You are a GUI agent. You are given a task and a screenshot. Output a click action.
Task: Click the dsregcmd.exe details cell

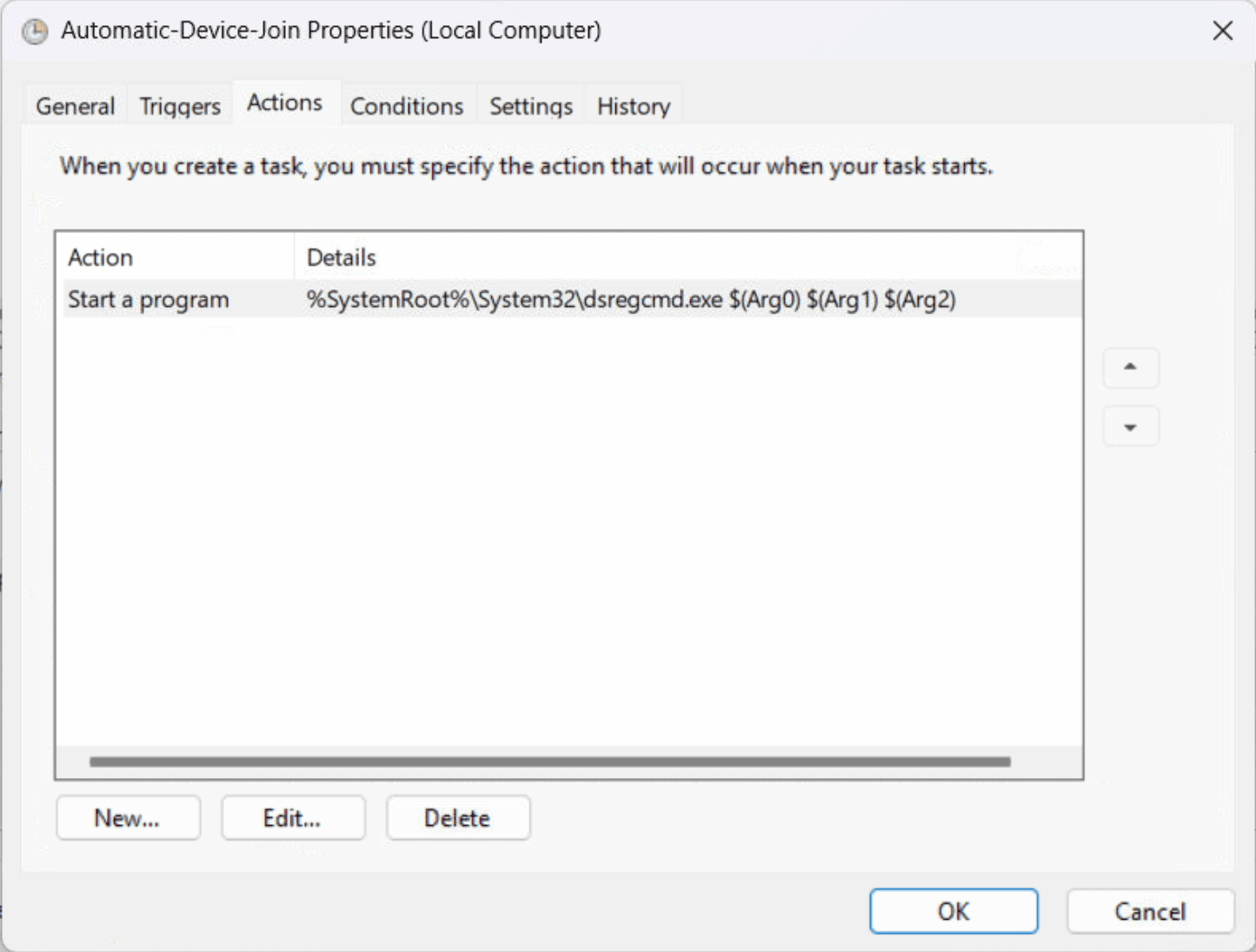pos(630,300)
